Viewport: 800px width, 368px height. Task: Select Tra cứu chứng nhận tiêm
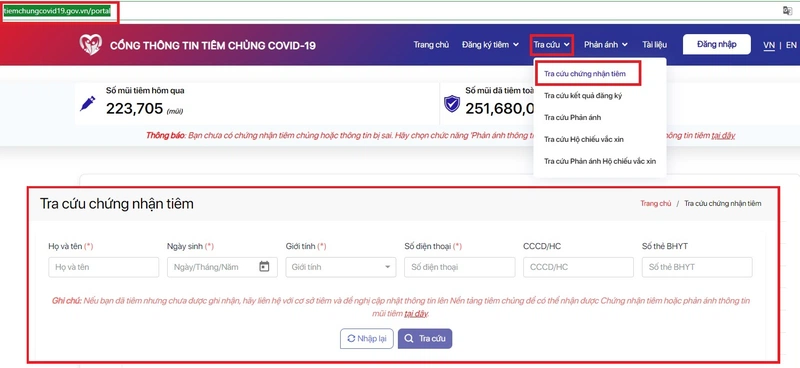(x=585, y=74)
